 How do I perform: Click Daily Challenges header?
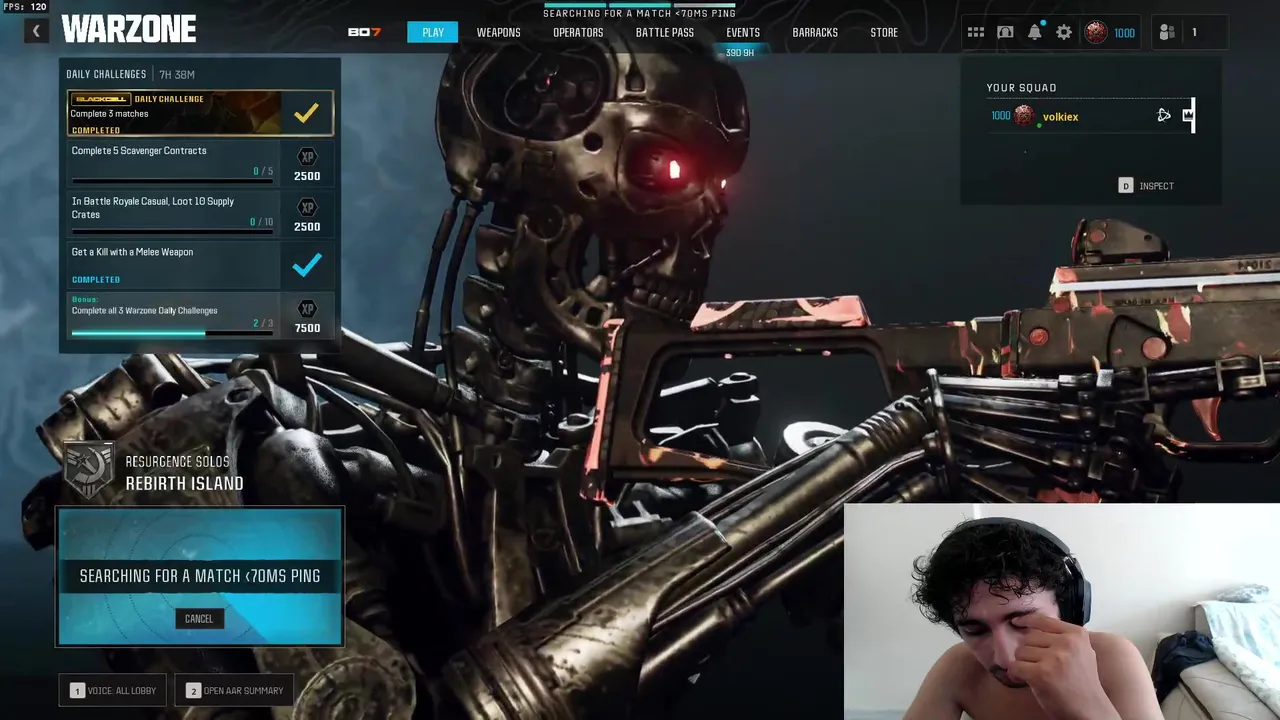[x=106, y=75]
